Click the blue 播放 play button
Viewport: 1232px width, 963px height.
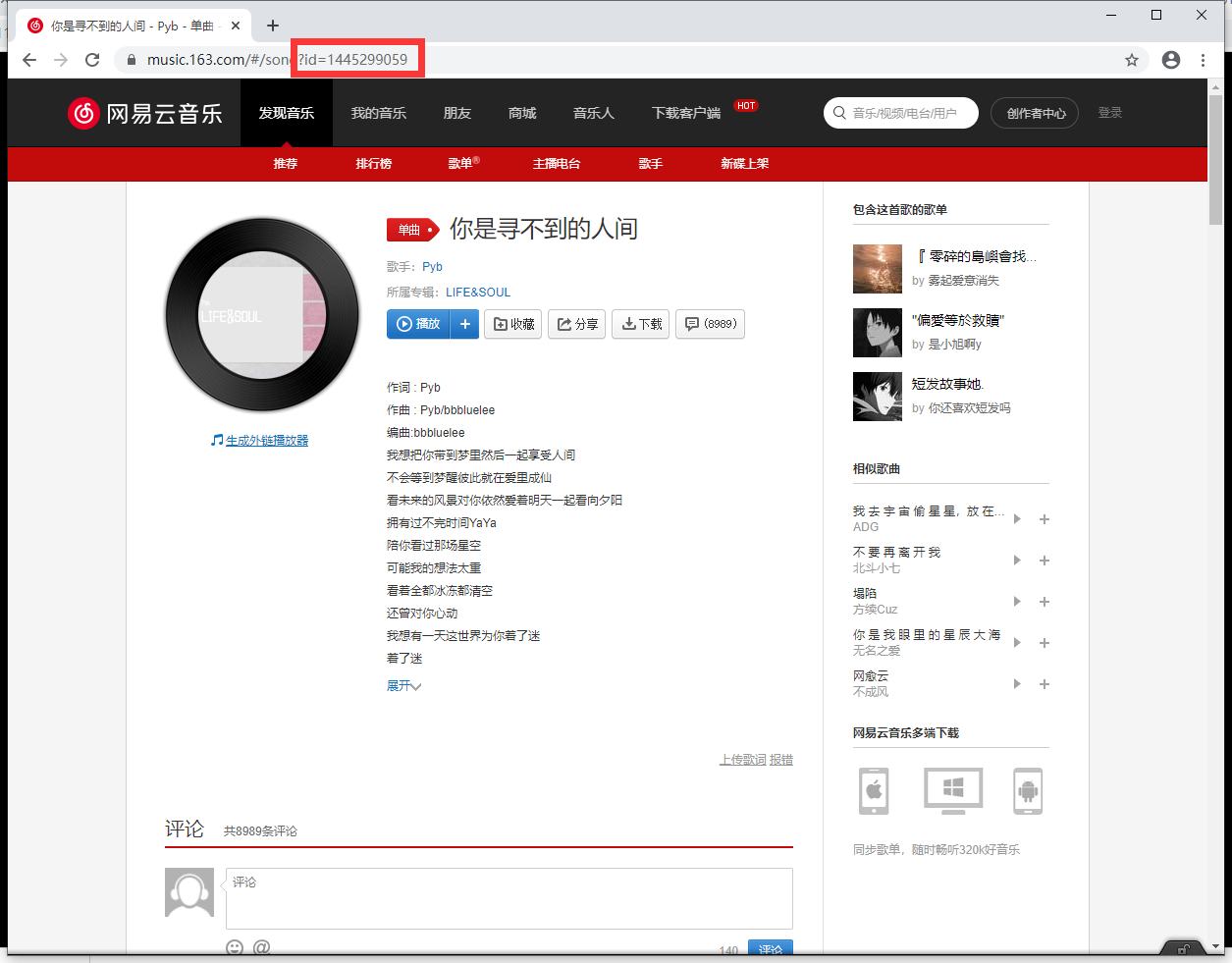pyautogui.click(x=418, y=324)
